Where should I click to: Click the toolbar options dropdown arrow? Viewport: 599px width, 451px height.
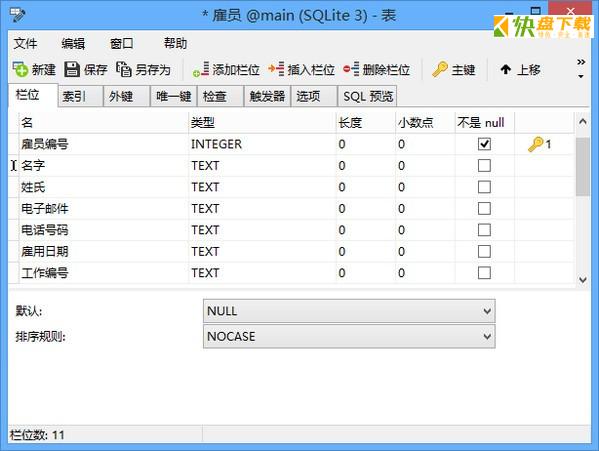tap(581, 76)
